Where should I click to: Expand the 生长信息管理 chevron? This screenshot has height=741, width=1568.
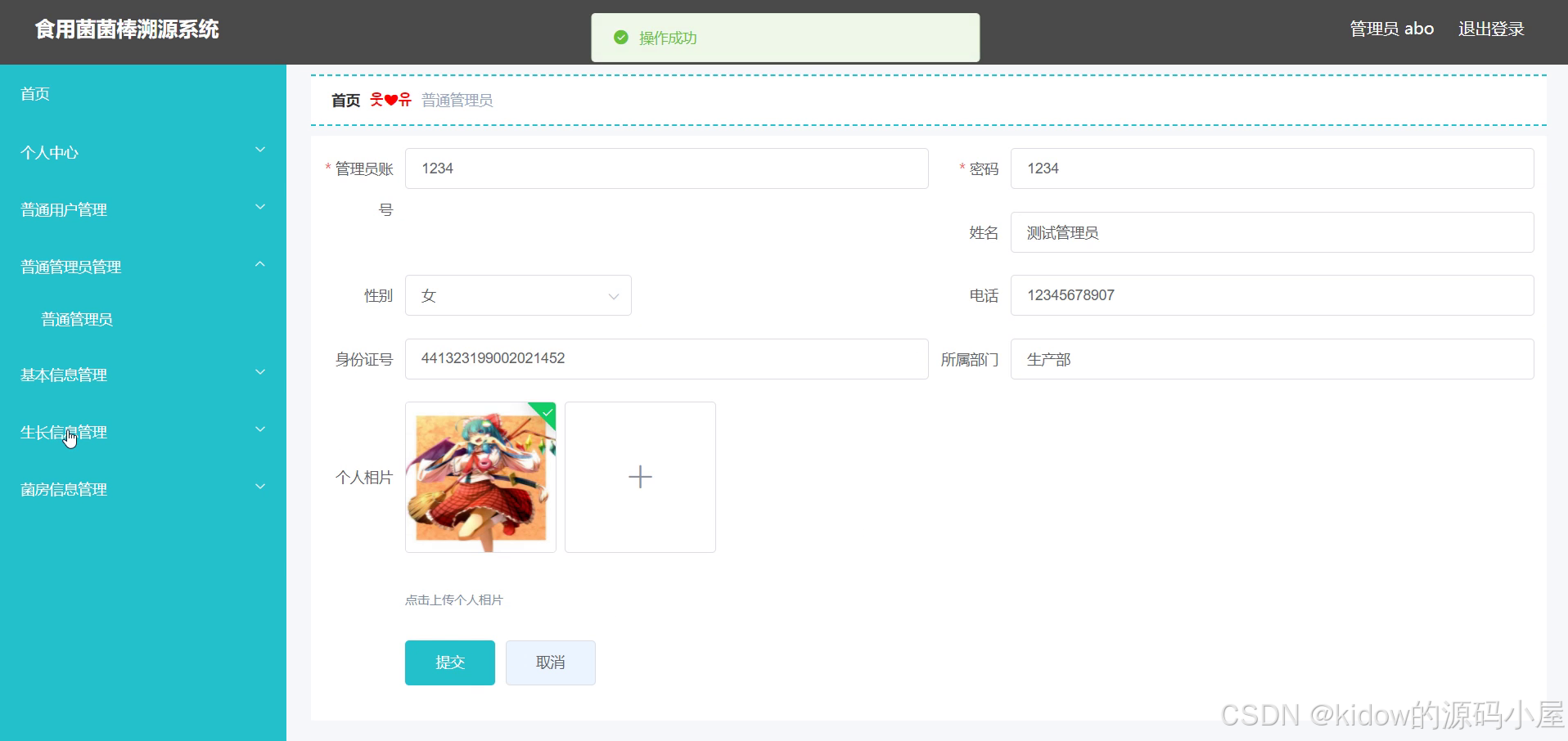pos(260,429)
